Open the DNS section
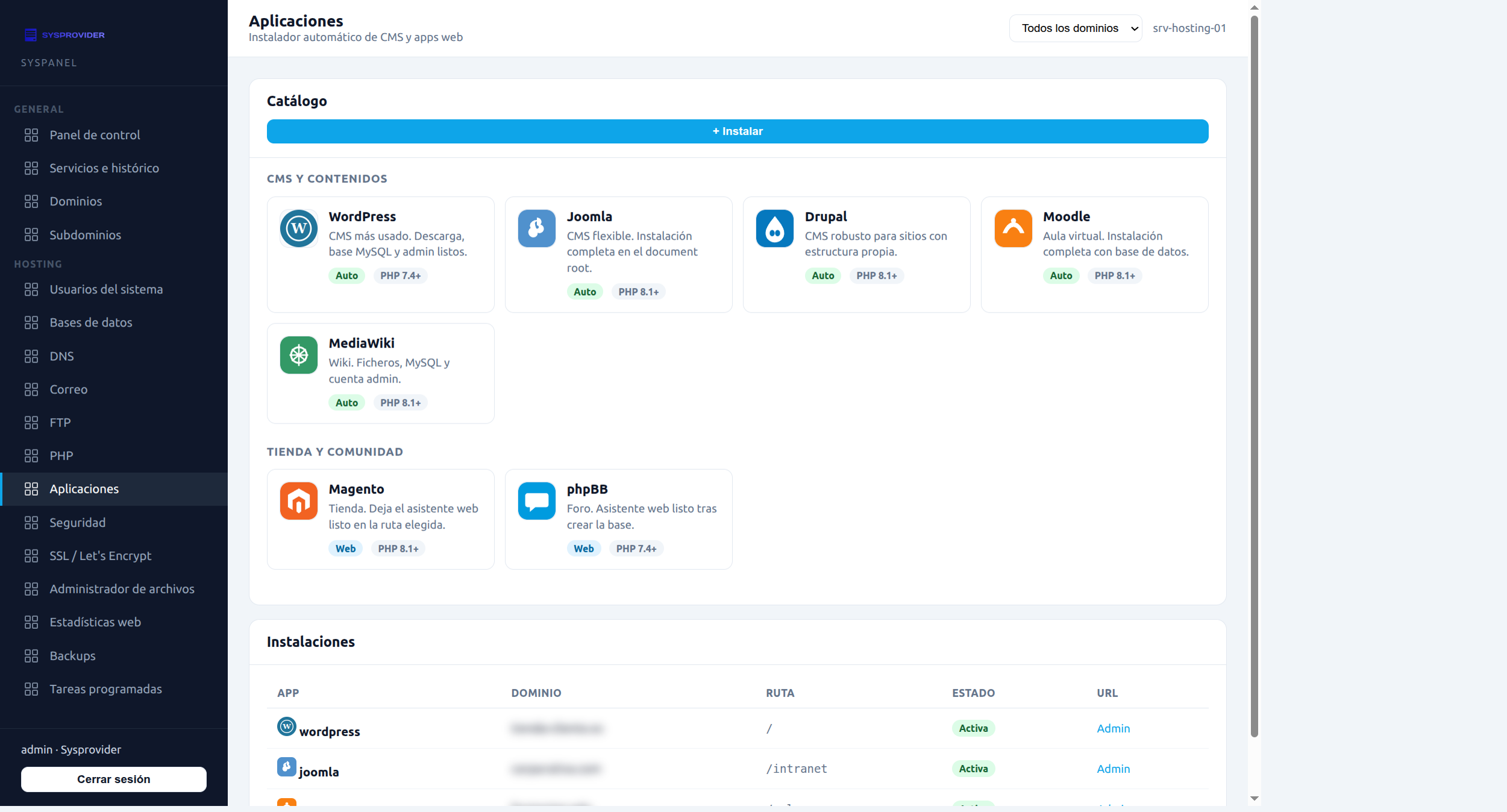This screenshot has width=1507, height=812. pos(114,356)
